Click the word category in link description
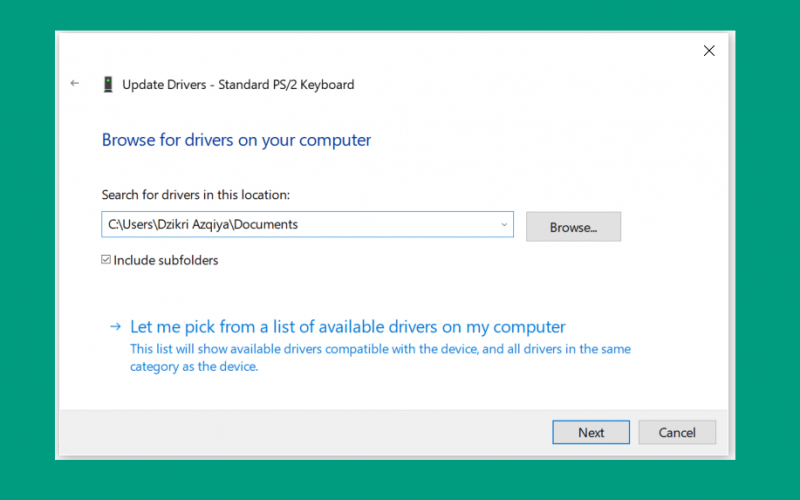800x500 pixels. click(x=154, y=367)
